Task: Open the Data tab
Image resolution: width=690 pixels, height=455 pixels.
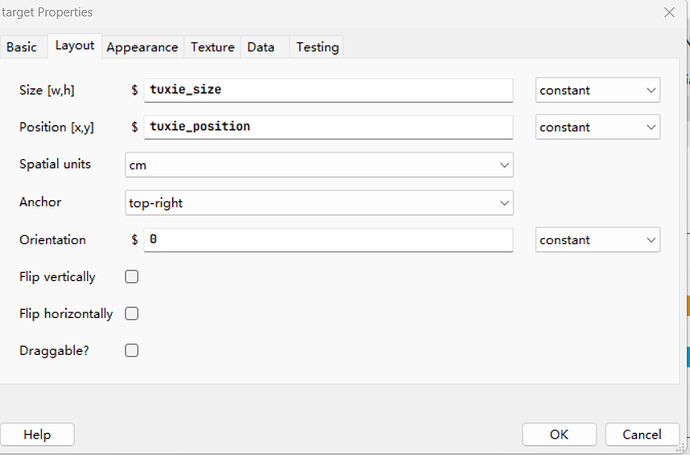Action: click(x=261, y=47)
